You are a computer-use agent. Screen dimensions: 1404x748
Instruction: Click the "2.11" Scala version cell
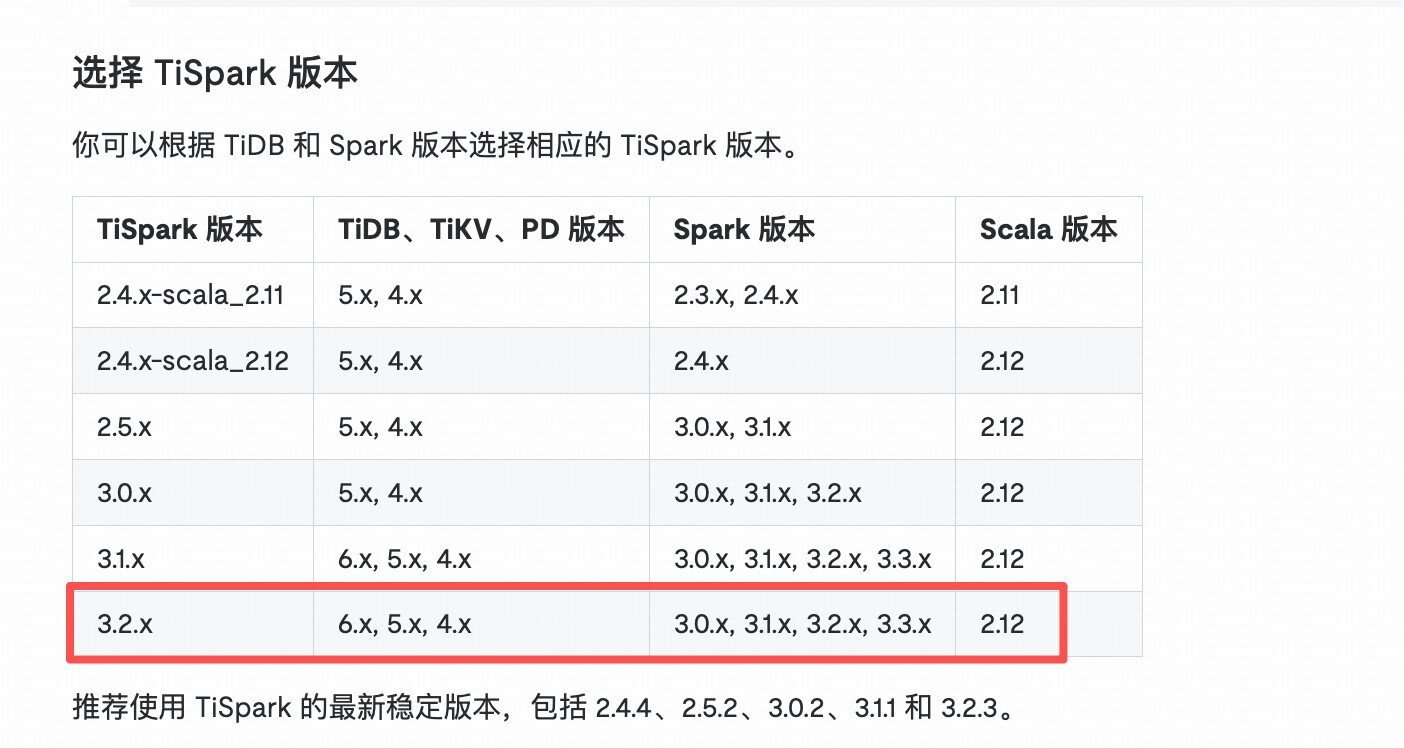[x=1000, y=295]
